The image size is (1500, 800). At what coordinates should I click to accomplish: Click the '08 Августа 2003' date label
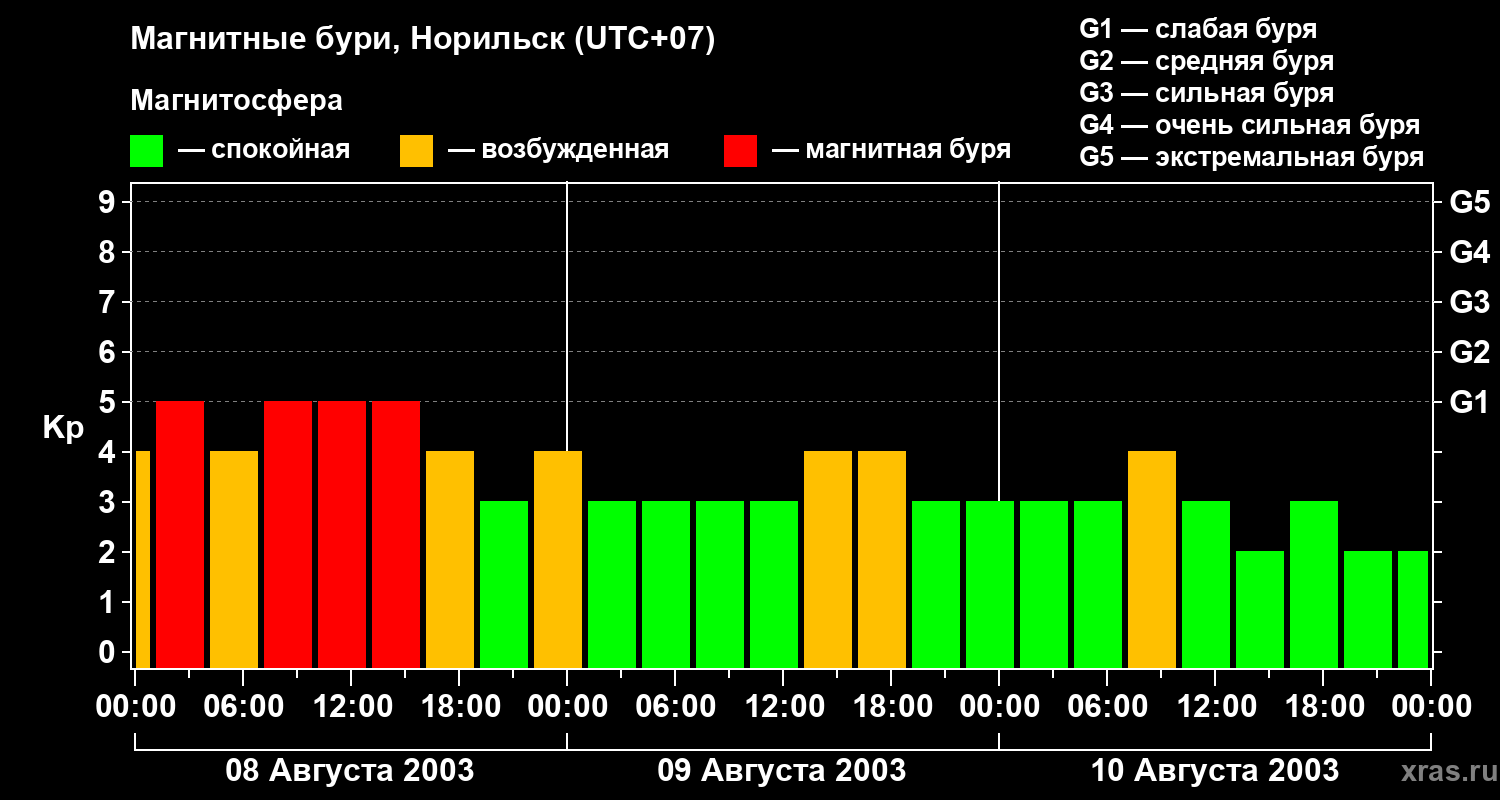pos(350,771)
